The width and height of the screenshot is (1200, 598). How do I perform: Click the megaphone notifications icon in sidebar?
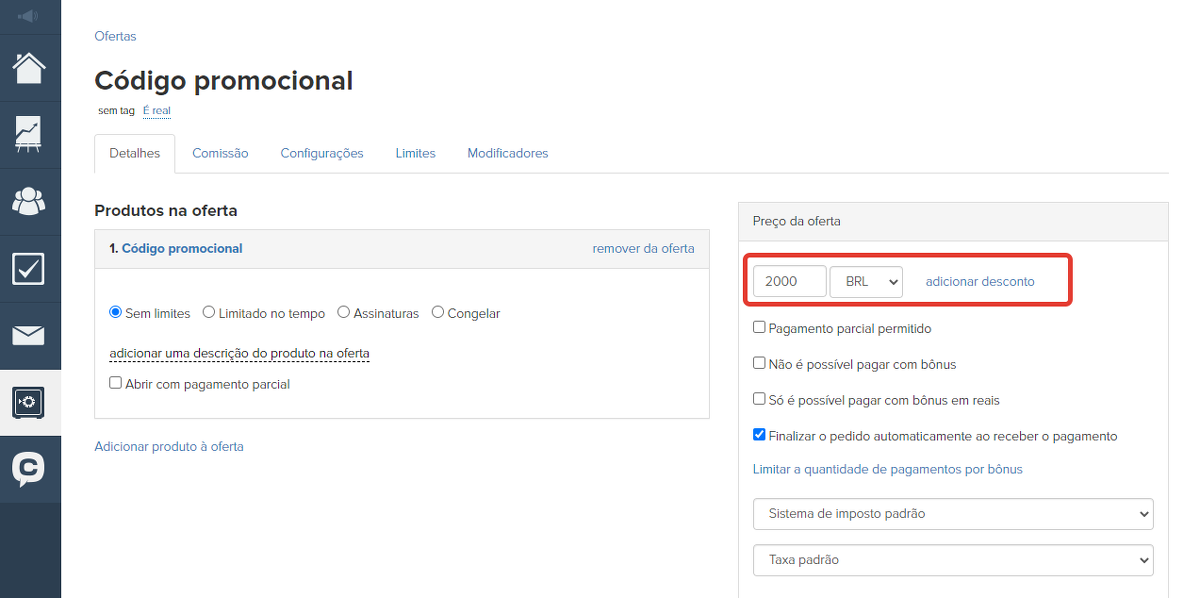point(28,16)
